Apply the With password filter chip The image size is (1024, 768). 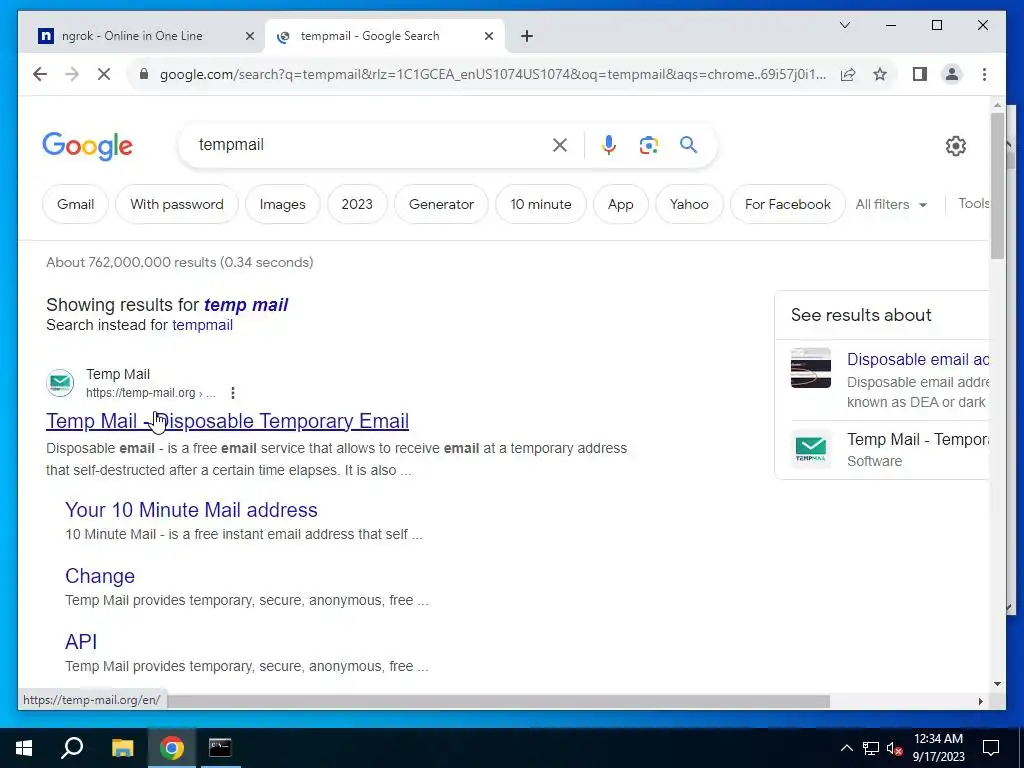point(176,204)
